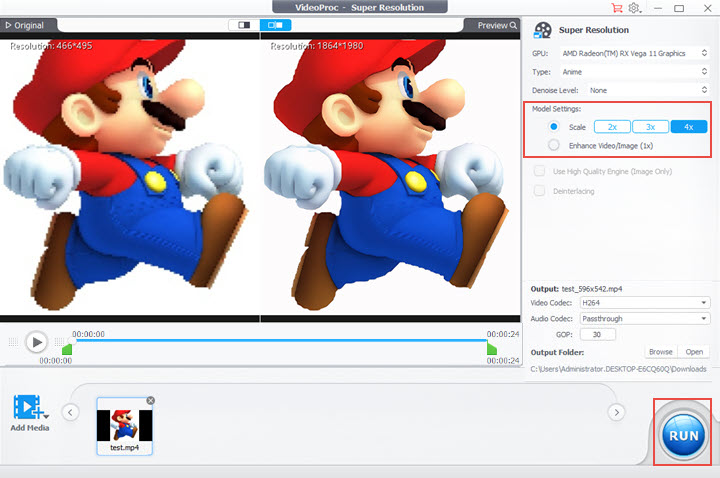Remove test.mp4 using its X icon
This screenshot has width=720, height=478.
(150, 401)
